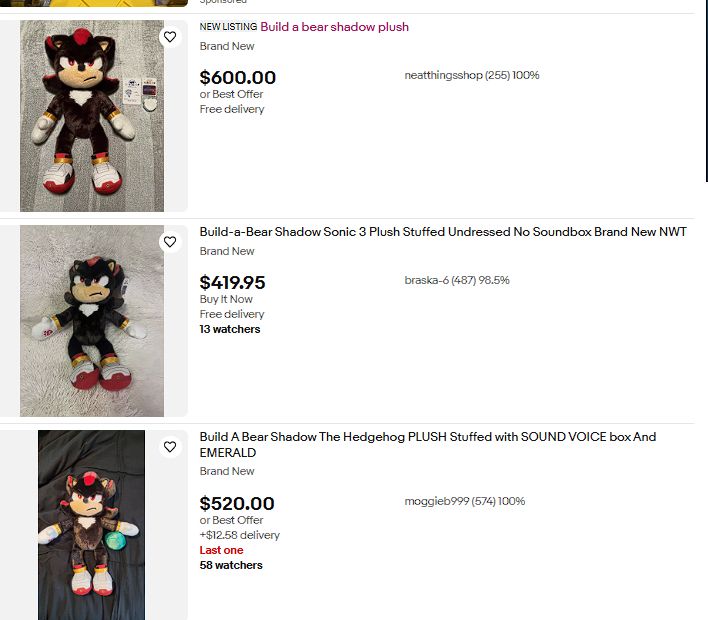The width and height of the screenshot is (708, 620).
Task: Watch the $520.00 Shadow plush with the heart
Action: click(x=170, y=447)
